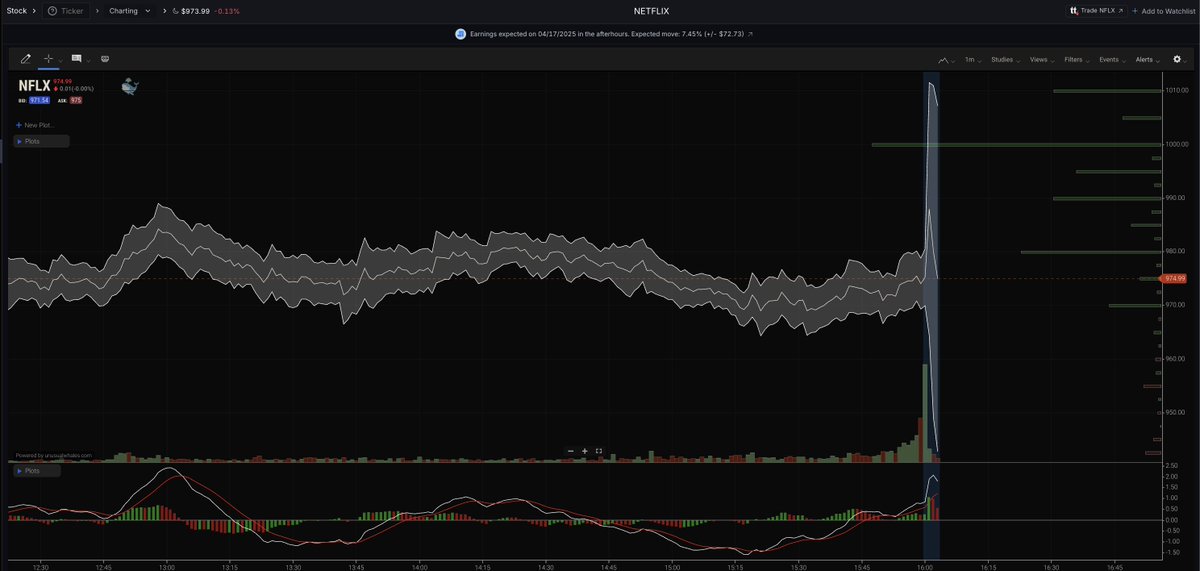The image size is (1200, 571).
Task: Expand the annotation tool dropdown arrow
Action: pos(89,60)
